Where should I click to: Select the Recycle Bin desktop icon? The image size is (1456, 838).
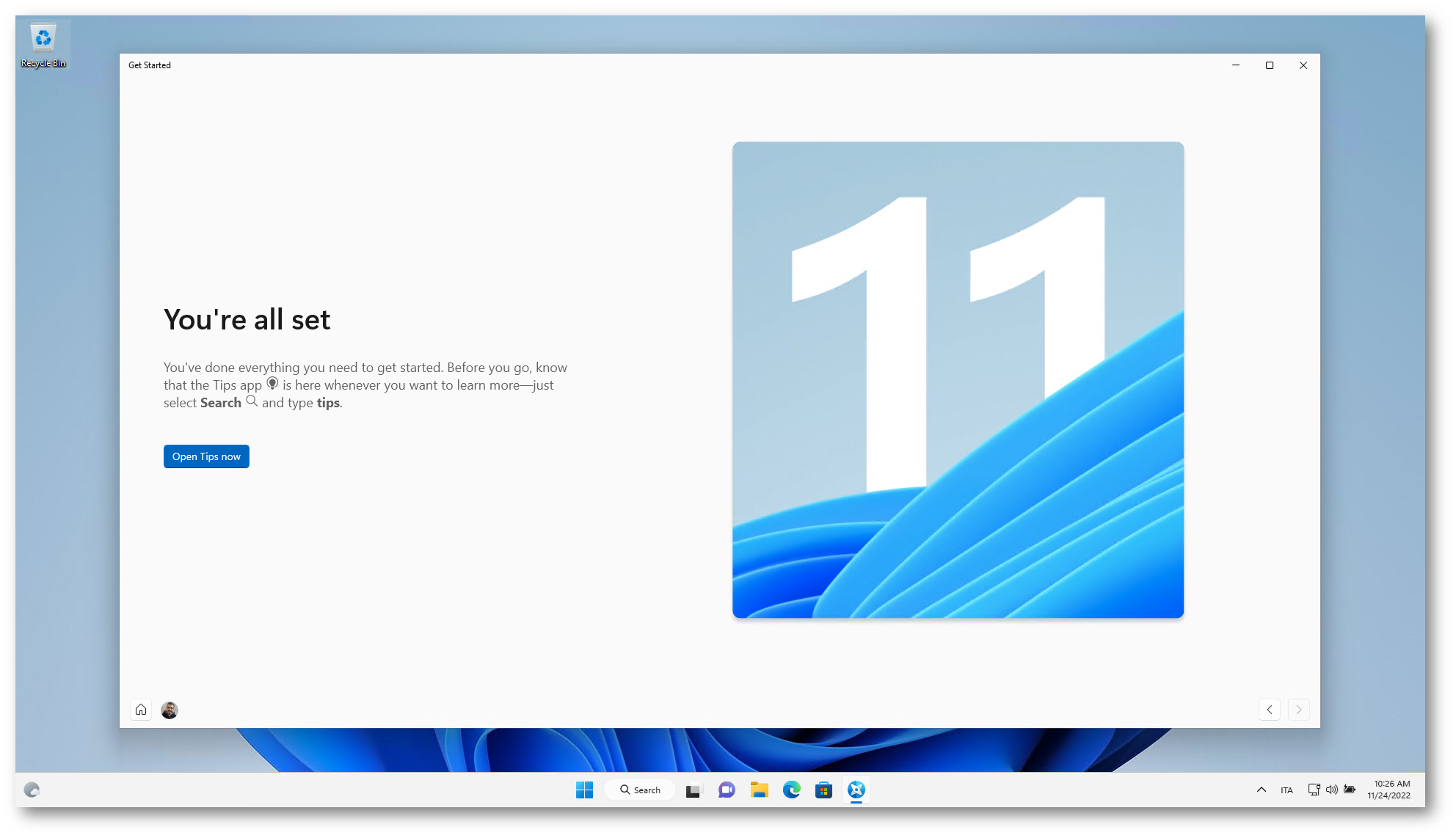43,45
